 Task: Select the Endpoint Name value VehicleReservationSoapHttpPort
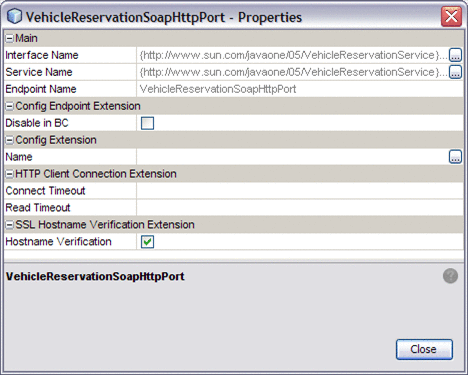218,89
